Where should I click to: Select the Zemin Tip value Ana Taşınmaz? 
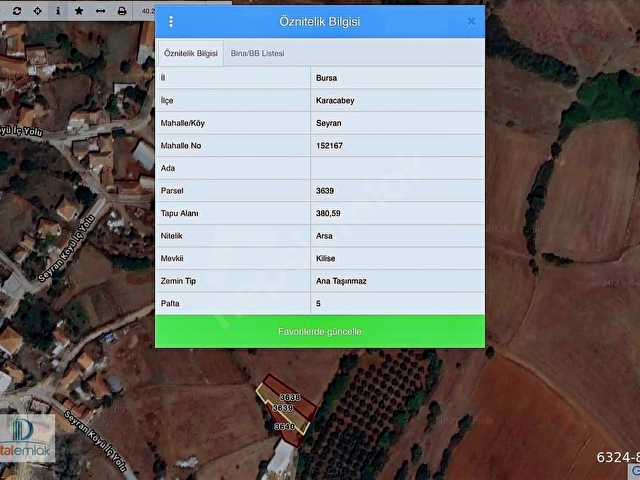(x=341, y=281)
